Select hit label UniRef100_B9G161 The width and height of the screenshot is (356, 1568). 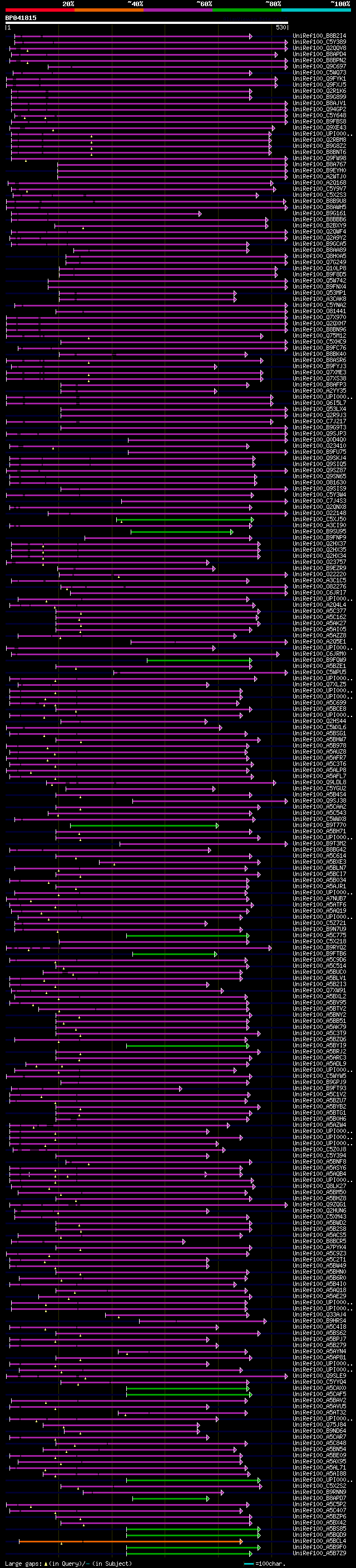(x=319, y=213)
